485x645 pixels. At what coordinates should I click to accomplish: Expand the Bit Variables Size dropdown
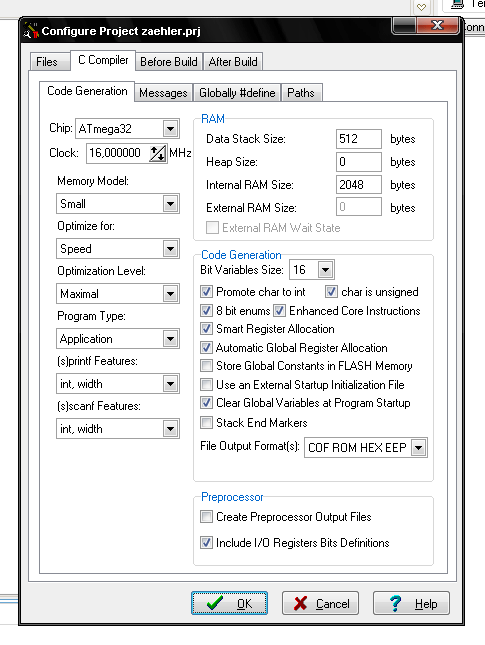coord(325,270)
